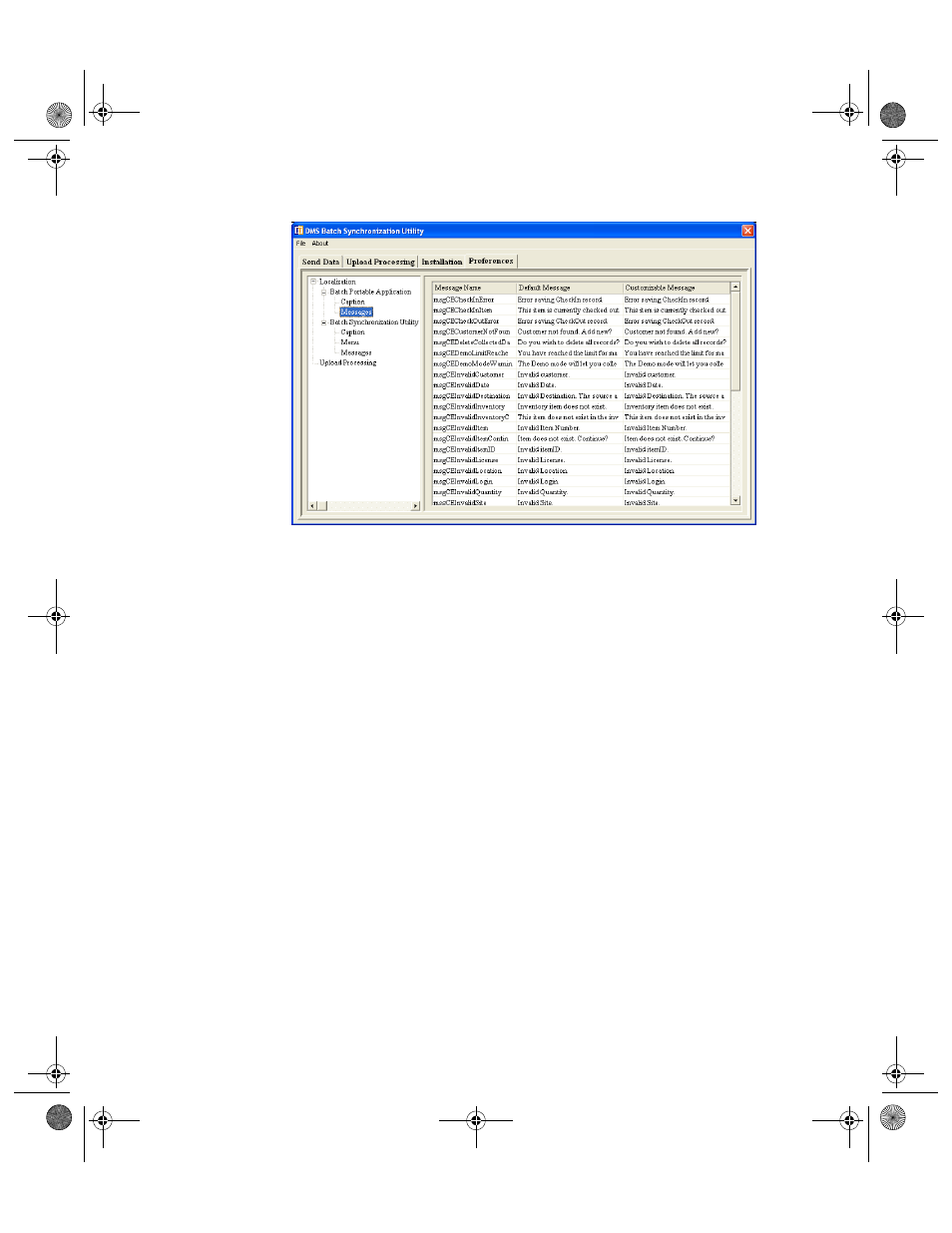The height and width of the screenshot is (1233, 952).
Task: Select the msgCEInvalidLogin row
Action: click(581, 481)
